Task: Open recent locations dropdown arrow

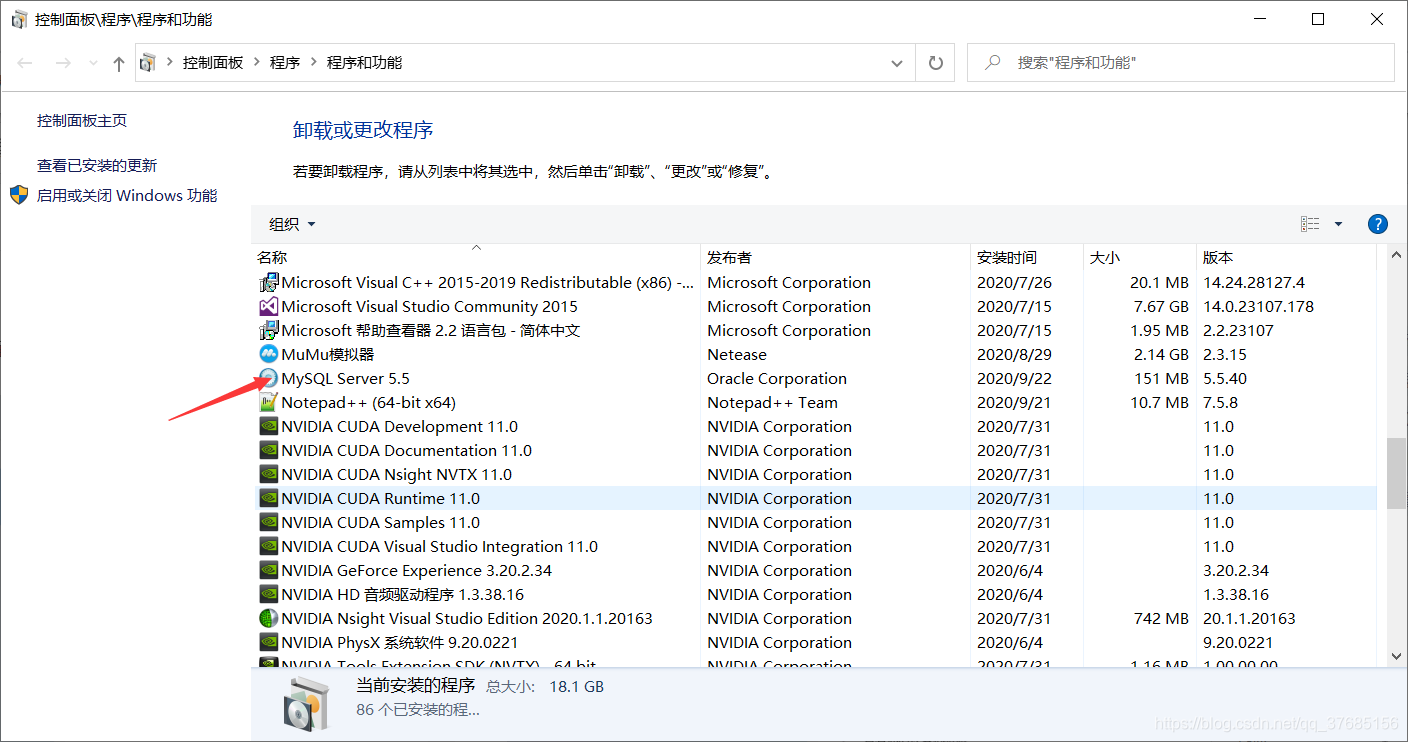Action: [x=93, y=63]
